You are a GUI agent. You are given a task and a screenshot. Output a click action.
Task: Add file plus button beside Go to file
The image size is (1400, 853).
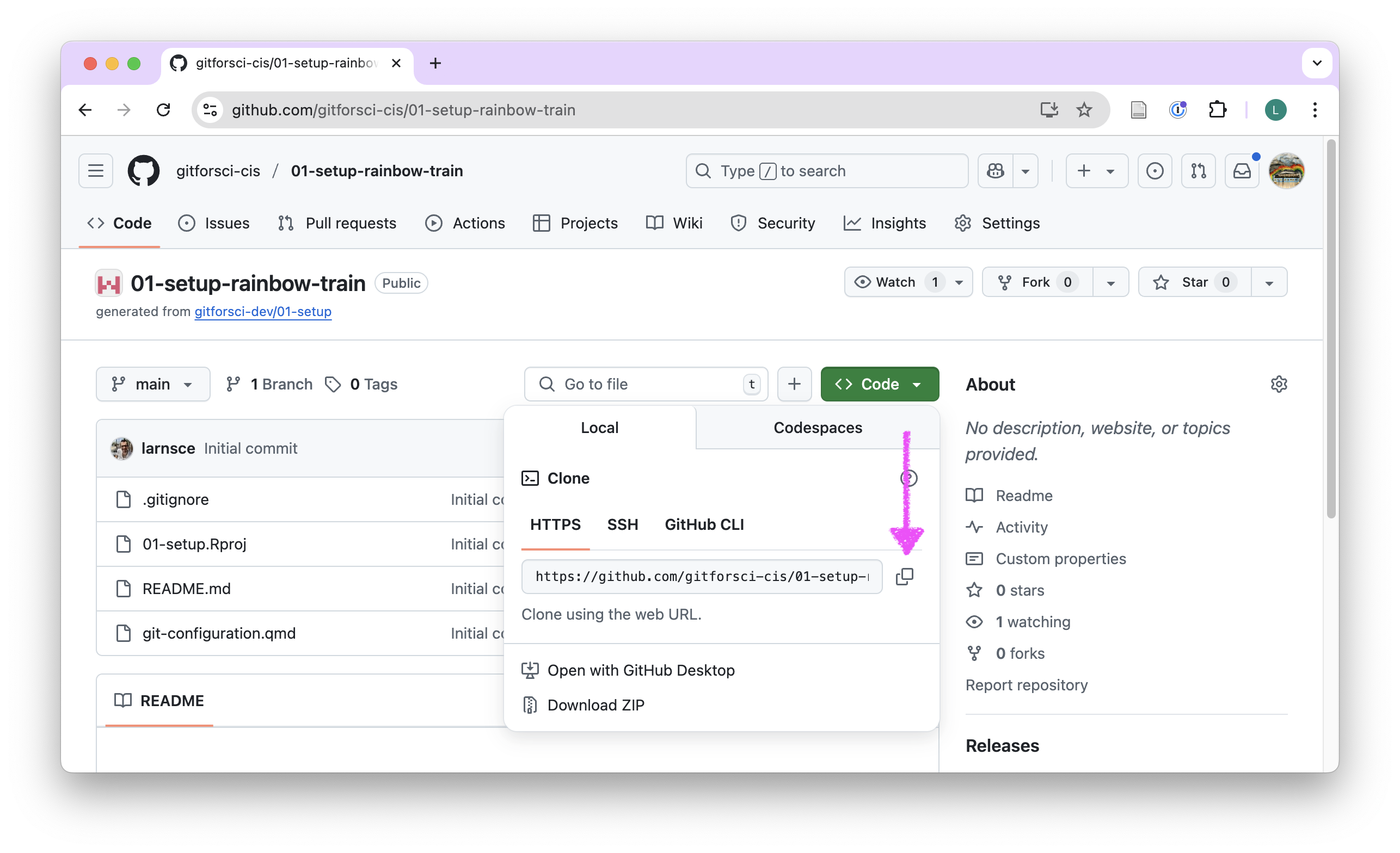(794, 385)
